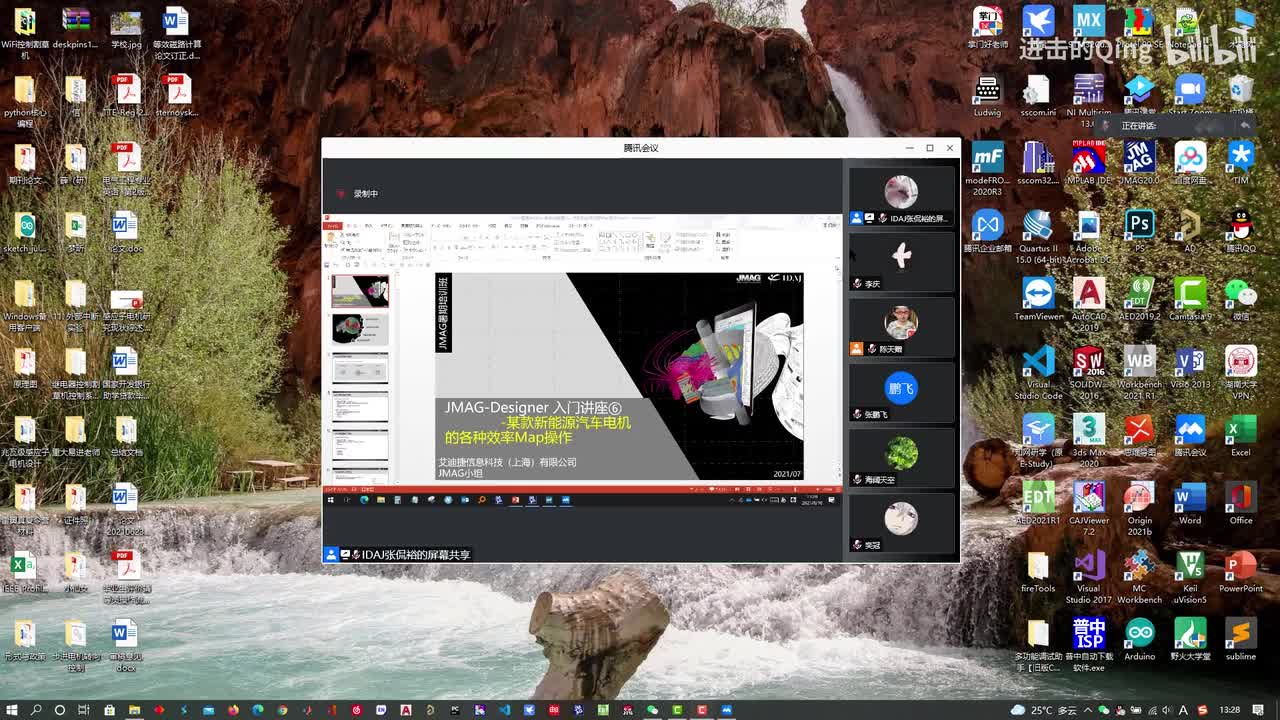The image size is (1280, 720).
Task: Launch CAJViewer 7.2 from the desktop
Action: pyautogui.click(x=1088, y=508)
